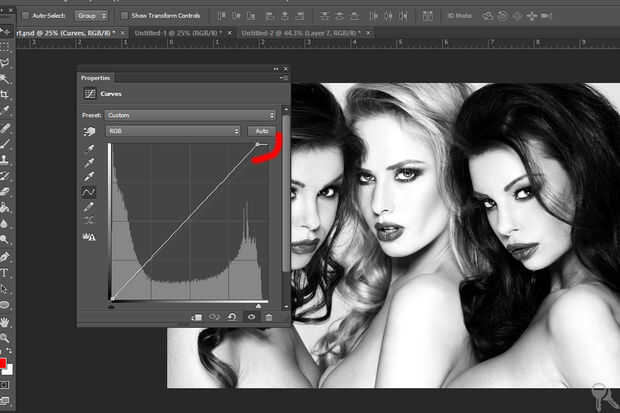This screenshot has width=620, height=413.
Task: Select the Type tool
Action: (5, 272)
